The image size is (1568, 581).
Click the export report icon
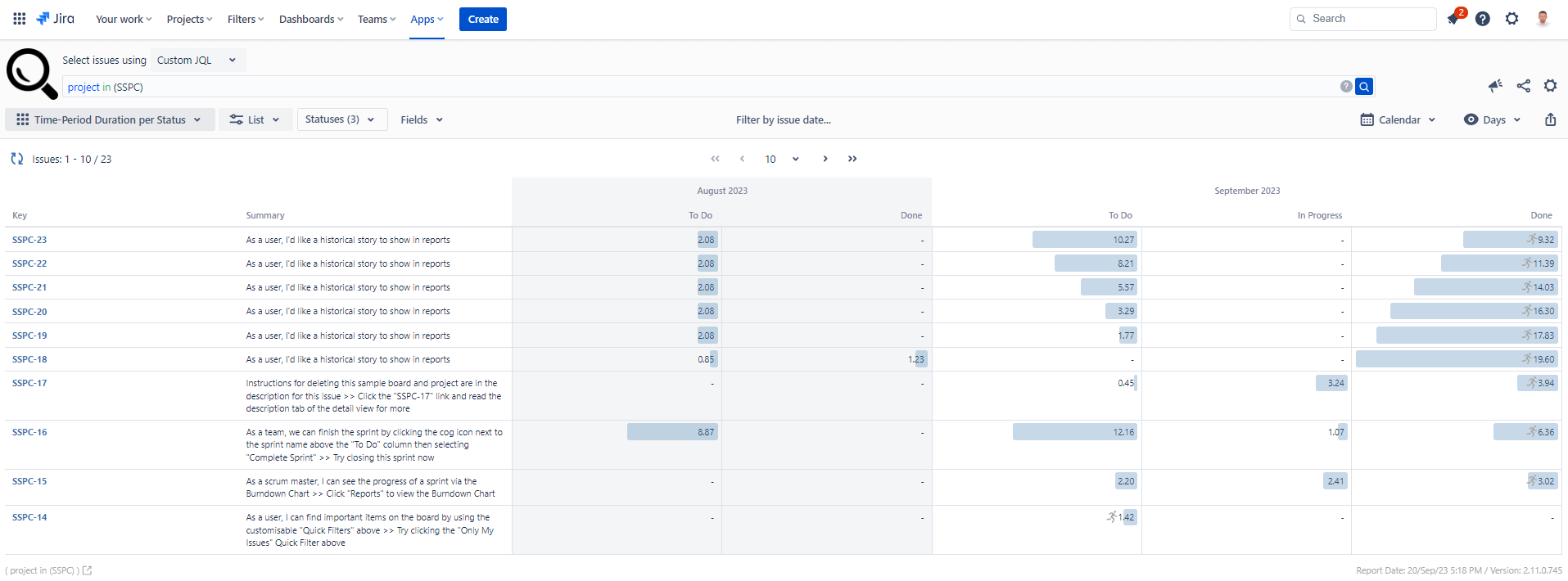[x=1550, y=119]
